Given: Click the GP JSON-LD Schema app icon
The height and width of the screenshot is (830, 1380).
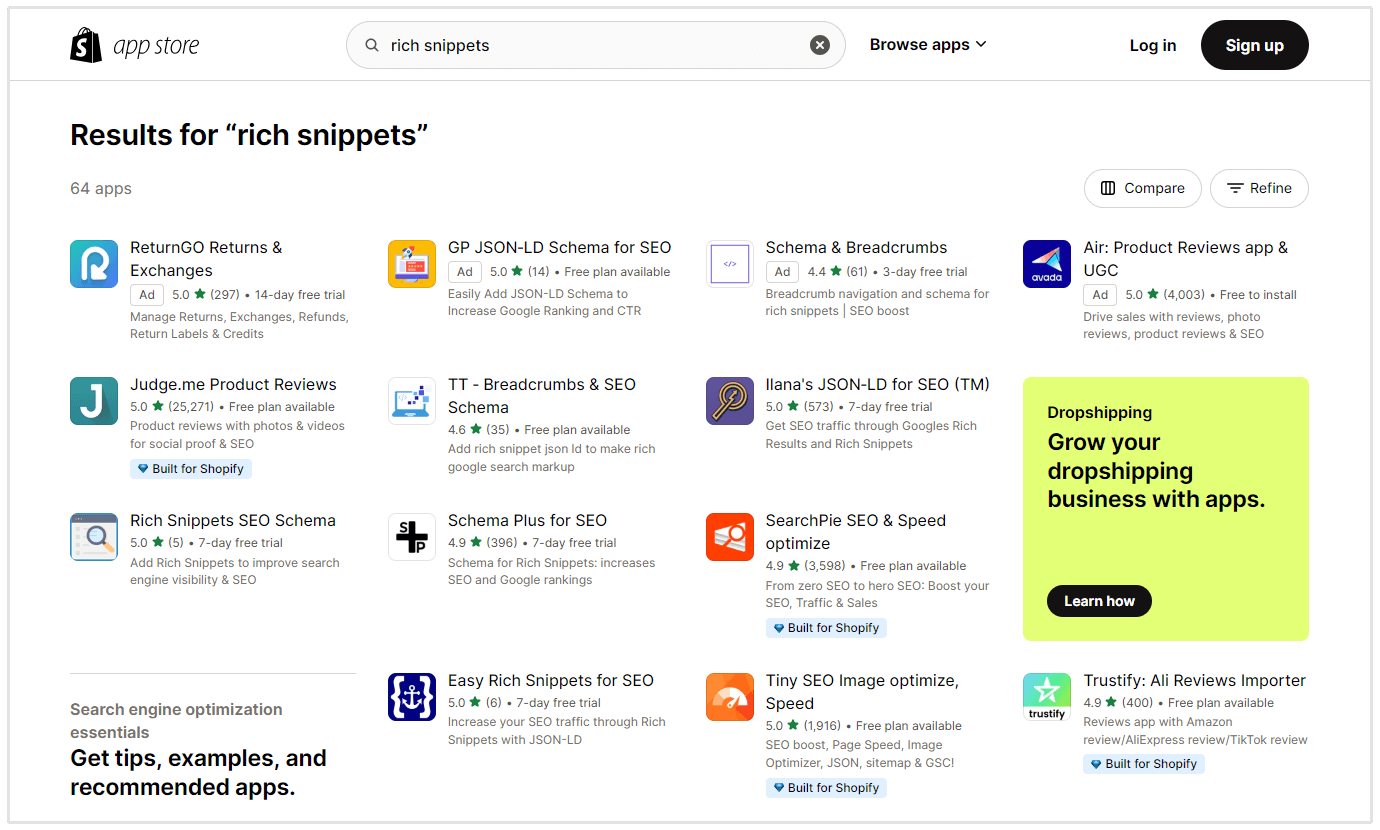Looking at the screenshot, I should [x=412, y=264].
